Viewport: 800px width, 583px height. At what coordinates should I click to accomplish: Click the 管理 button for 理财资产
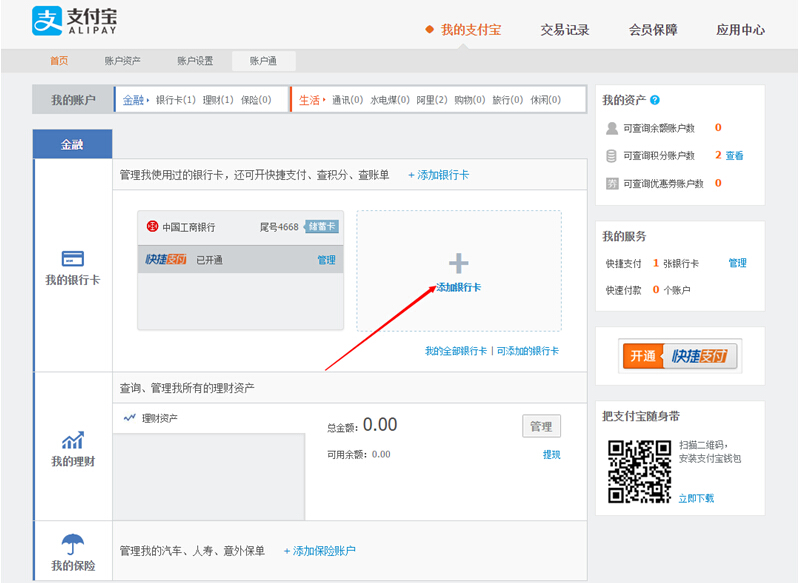click(541, 426)
